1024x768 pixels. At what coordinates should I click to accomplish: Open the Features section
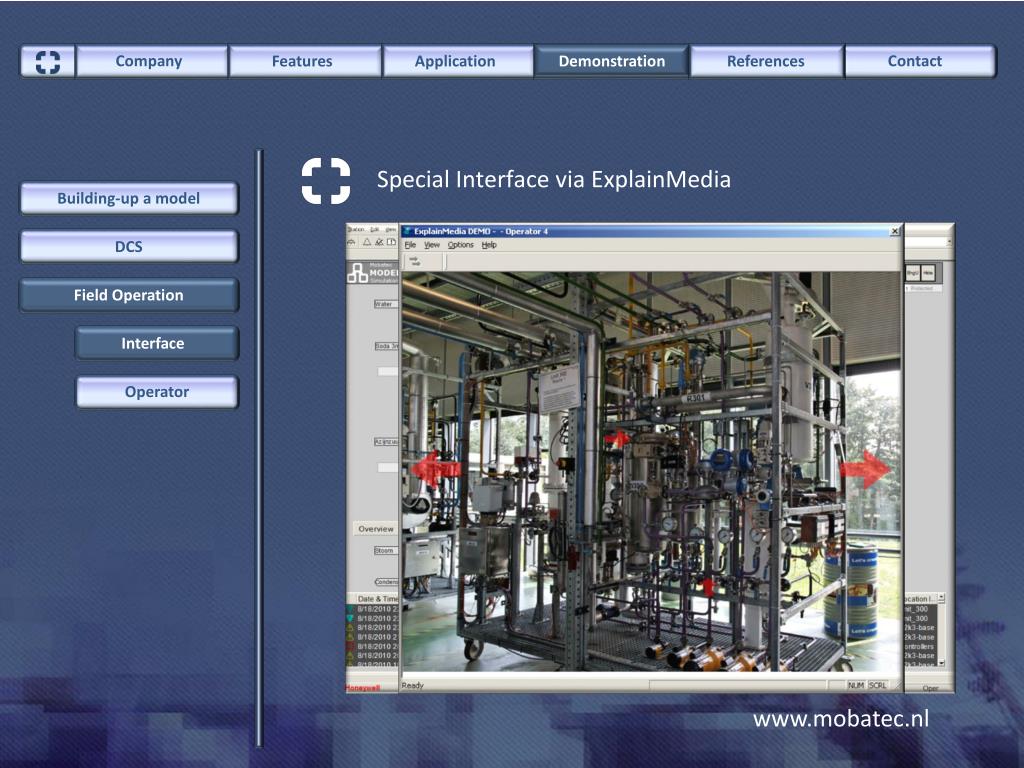pos(305,61)
